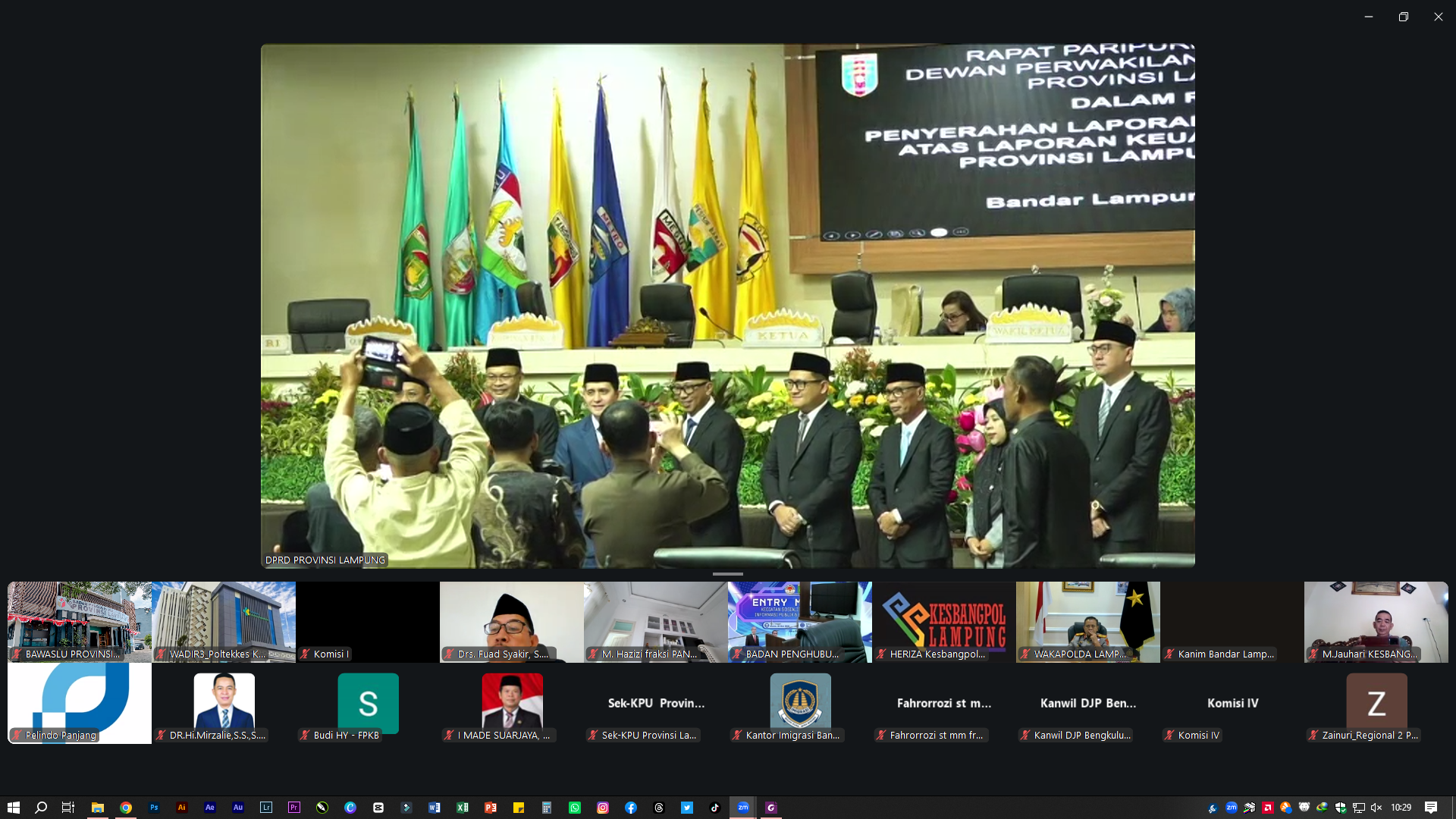This screenshot has width=1456, height=819.
Task: Open Windows taskbar search
Action: 41,808
